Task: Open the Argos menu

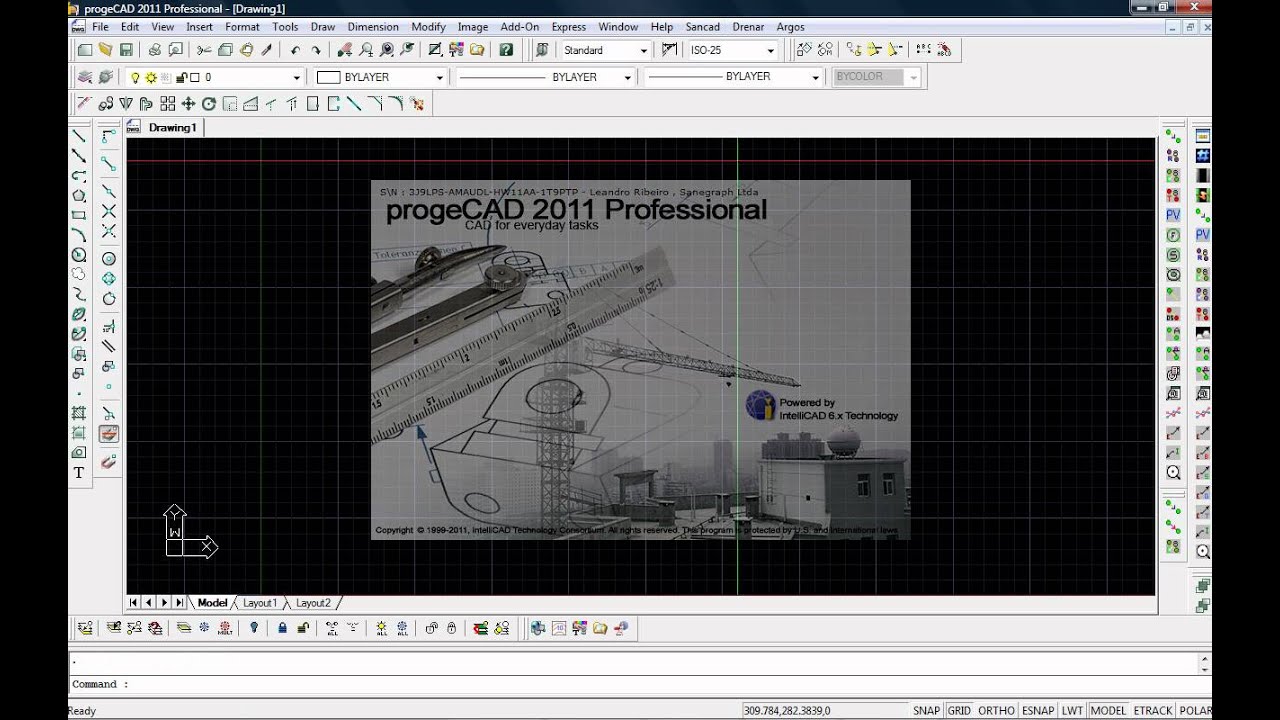Action: pyautogui.click(x=790, y=27)
